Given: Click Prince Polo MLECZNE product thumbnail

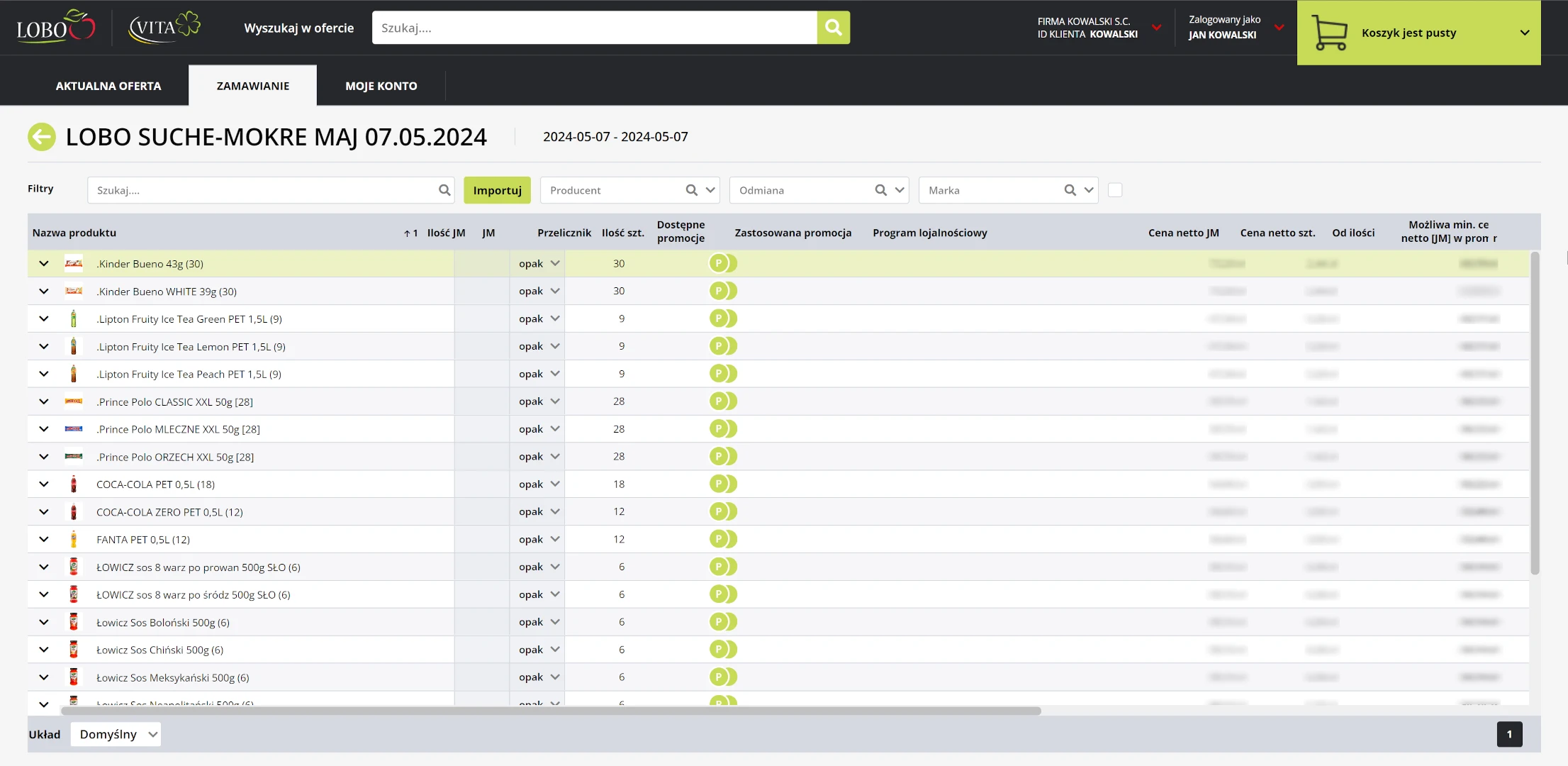Looking at the screenshot, I should click(74, 429).
